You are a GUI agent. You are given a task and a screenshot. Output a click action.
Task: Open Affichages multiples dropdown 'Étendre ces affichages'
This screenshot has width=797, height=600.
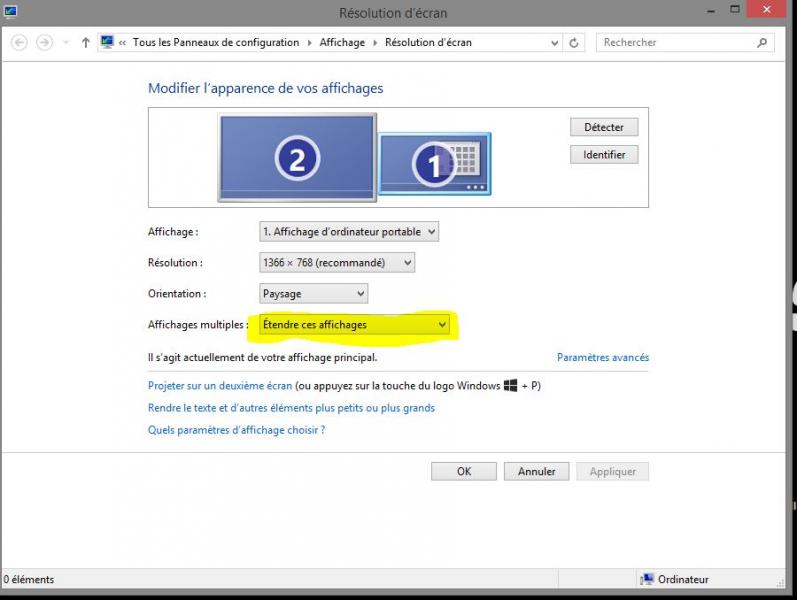(x=354, y=324)
